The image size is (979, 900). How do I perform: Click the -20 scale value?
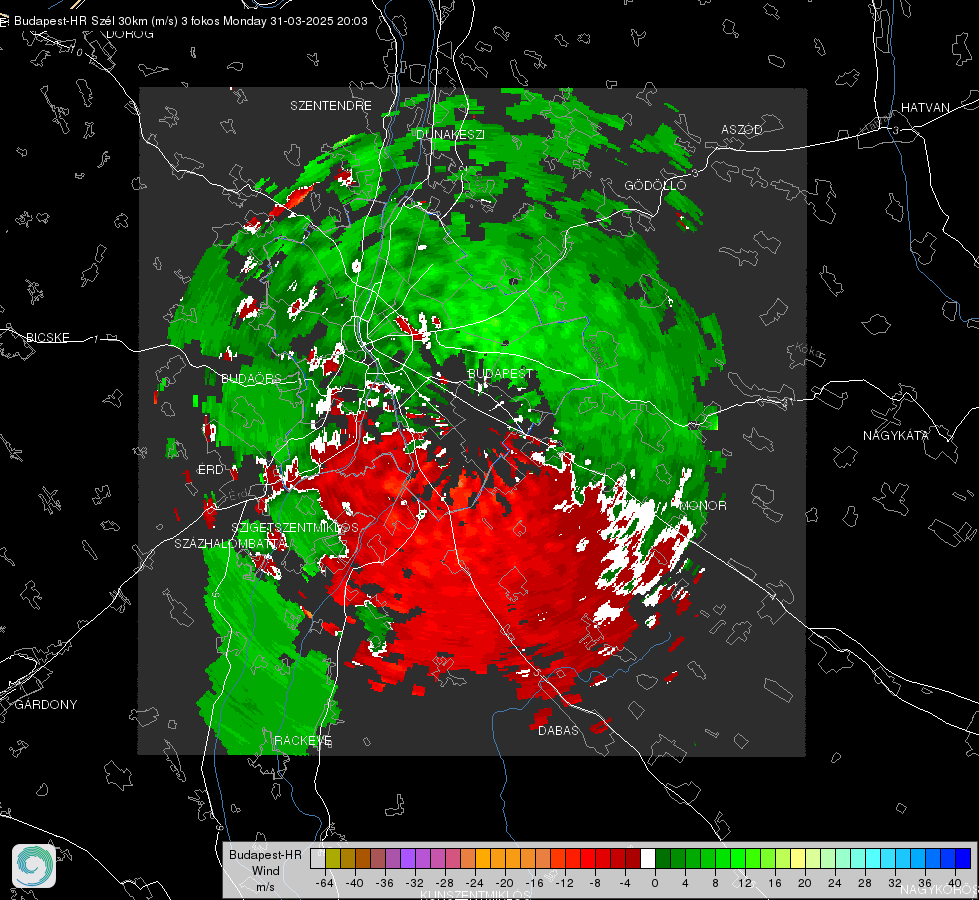click(504, 883)
